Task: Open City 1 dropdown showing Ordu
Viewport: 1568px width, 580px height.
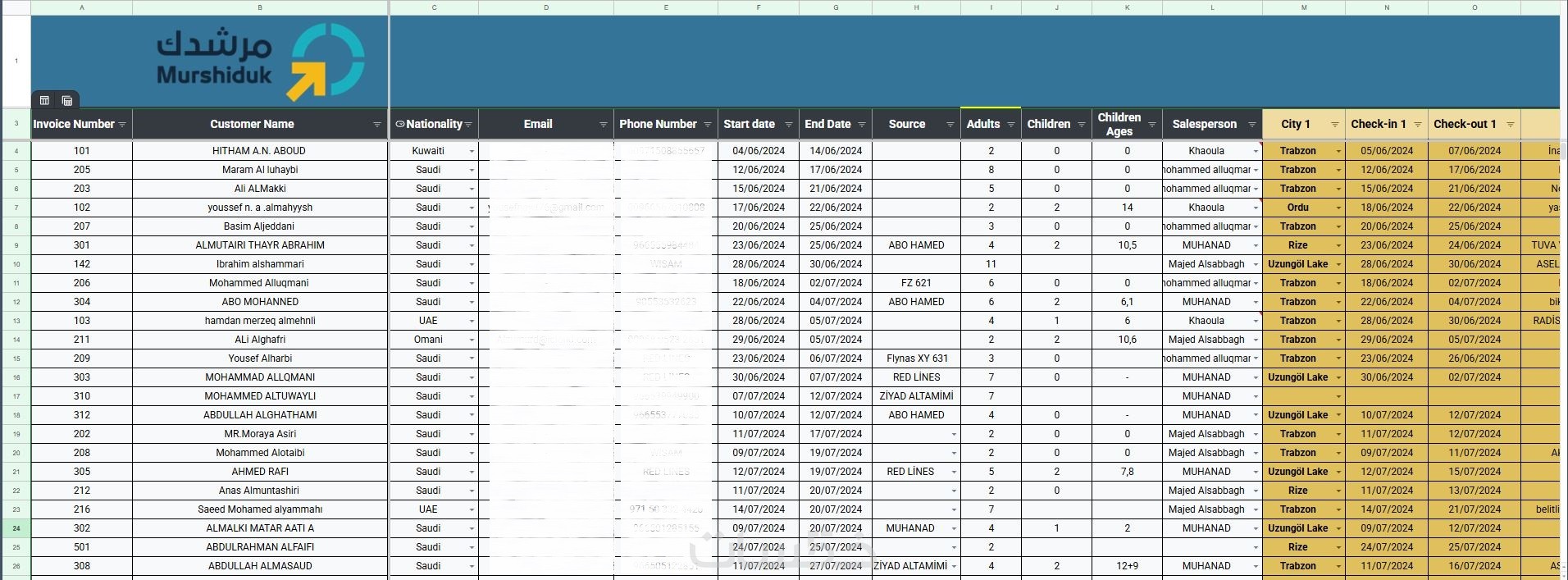Action: click(1338, 208)
